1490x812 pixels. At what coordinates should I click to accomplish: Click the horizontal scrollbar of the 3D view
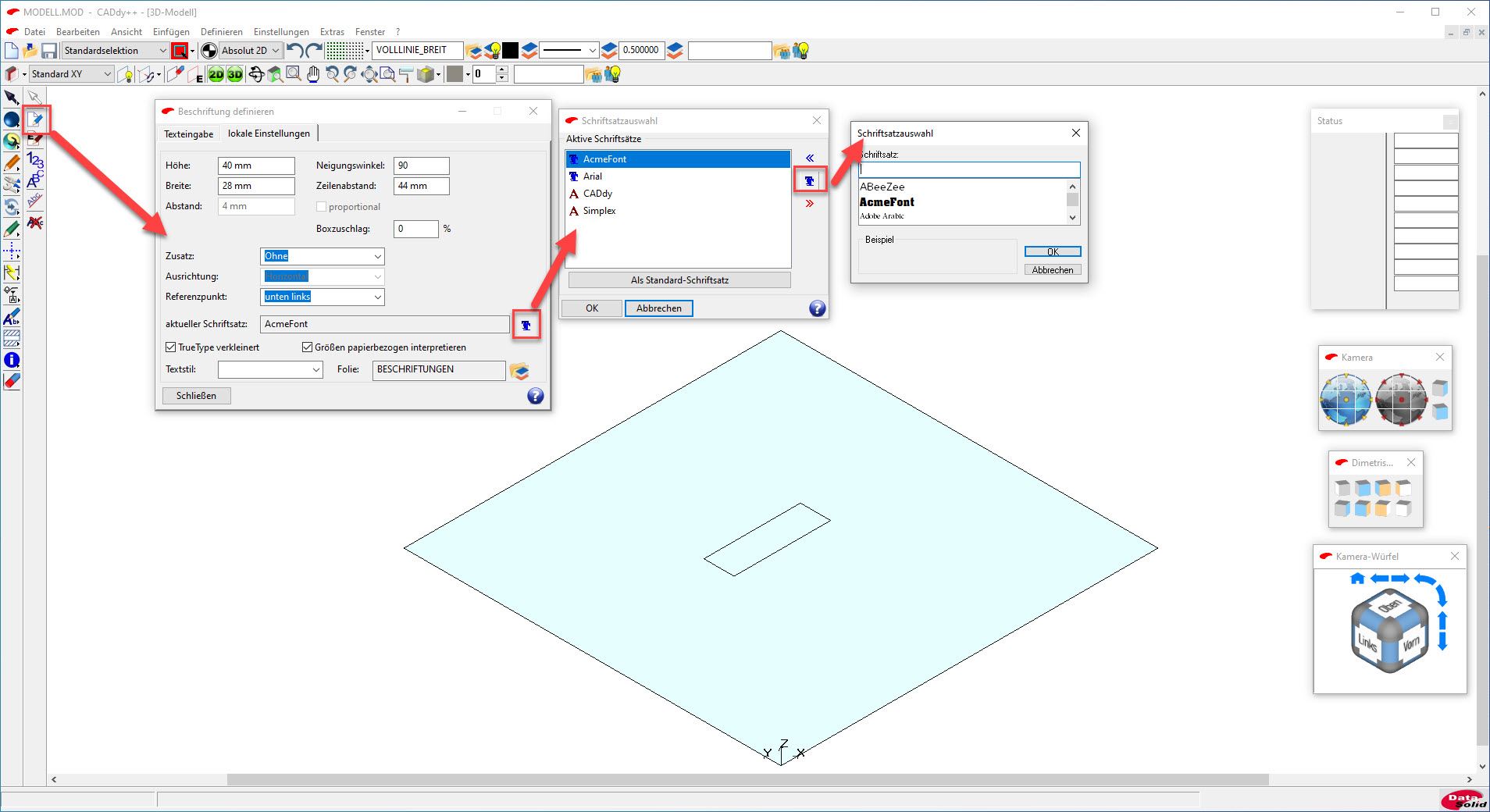(x=747, y=779)
